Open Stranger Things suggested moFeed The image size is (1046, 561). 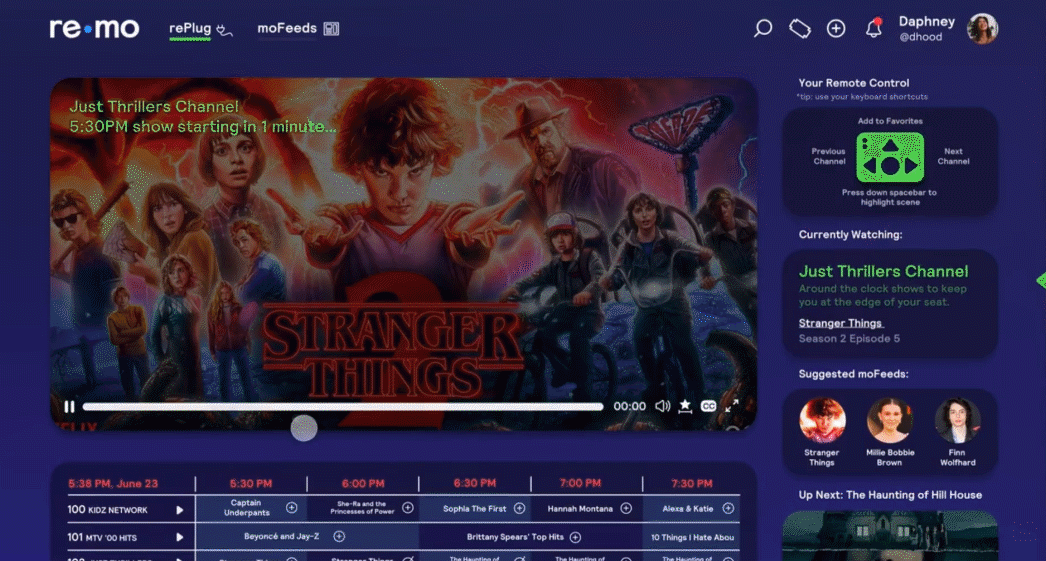coord(822,432)
